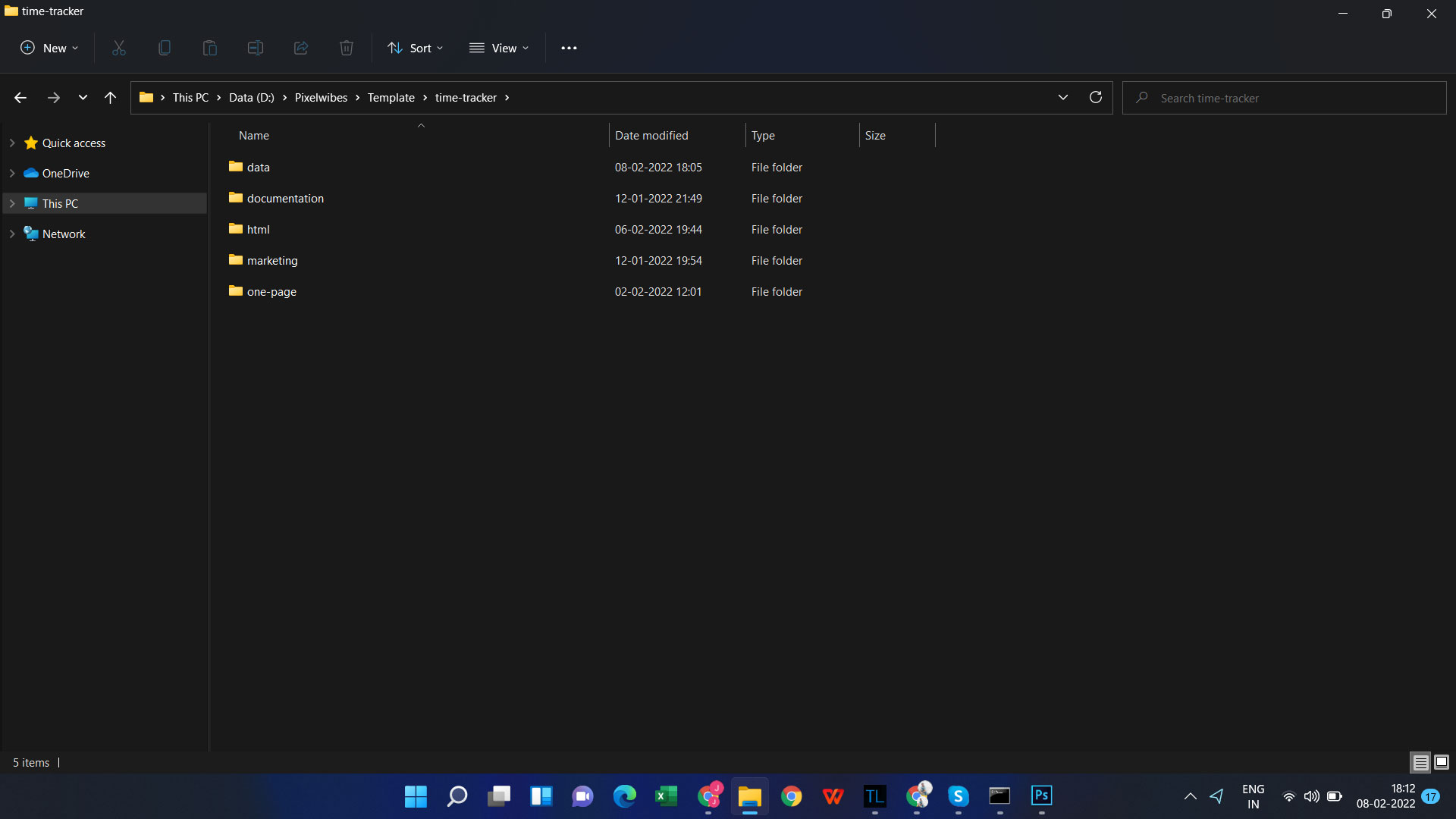Click the Copy icon in toolbar
This screenshot has width=1456, height=819.
point(165,48)
